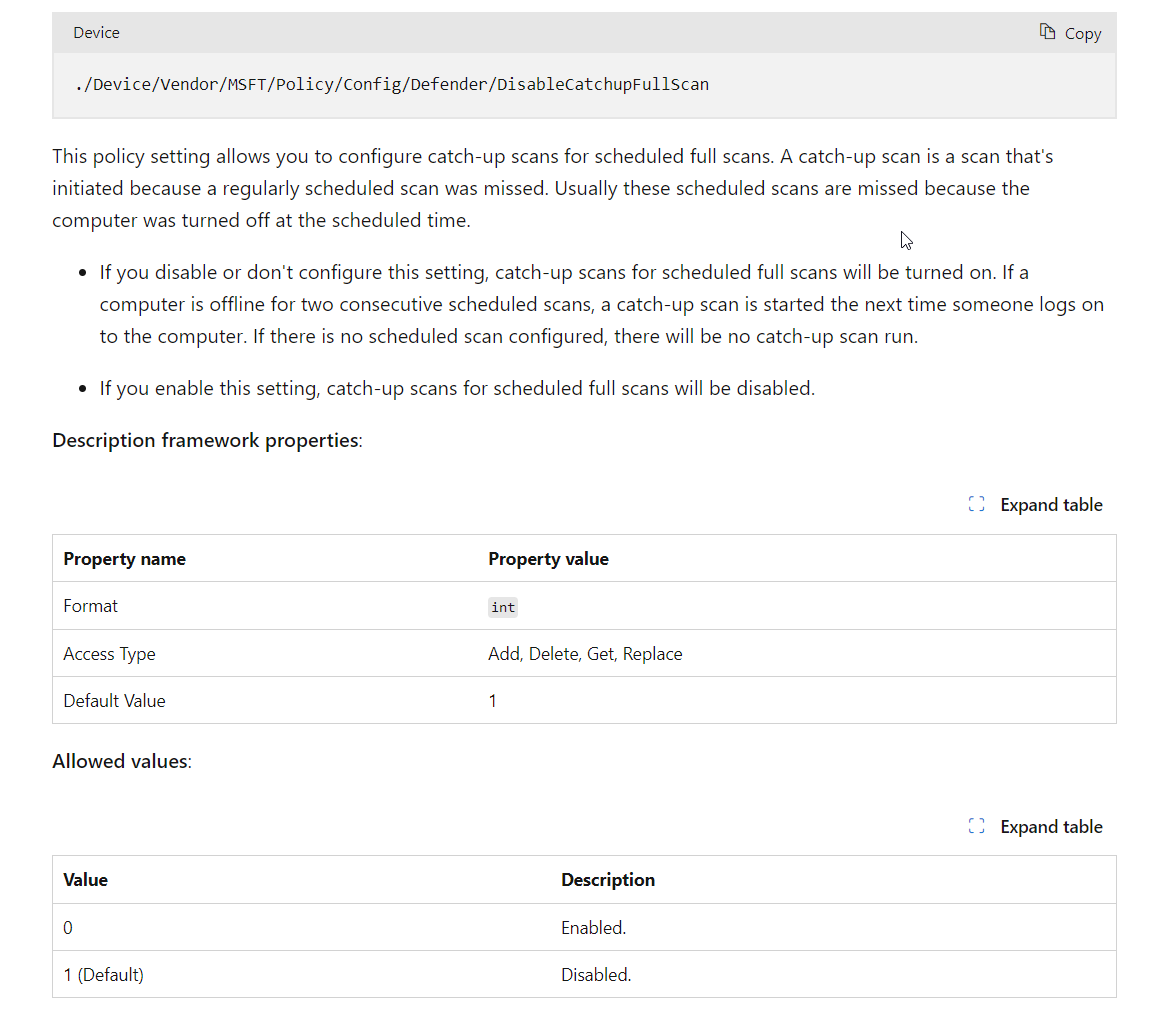Click expand icon above Value table
This screenshot has height=1011, width=1169.
click(x=977, y=826)
